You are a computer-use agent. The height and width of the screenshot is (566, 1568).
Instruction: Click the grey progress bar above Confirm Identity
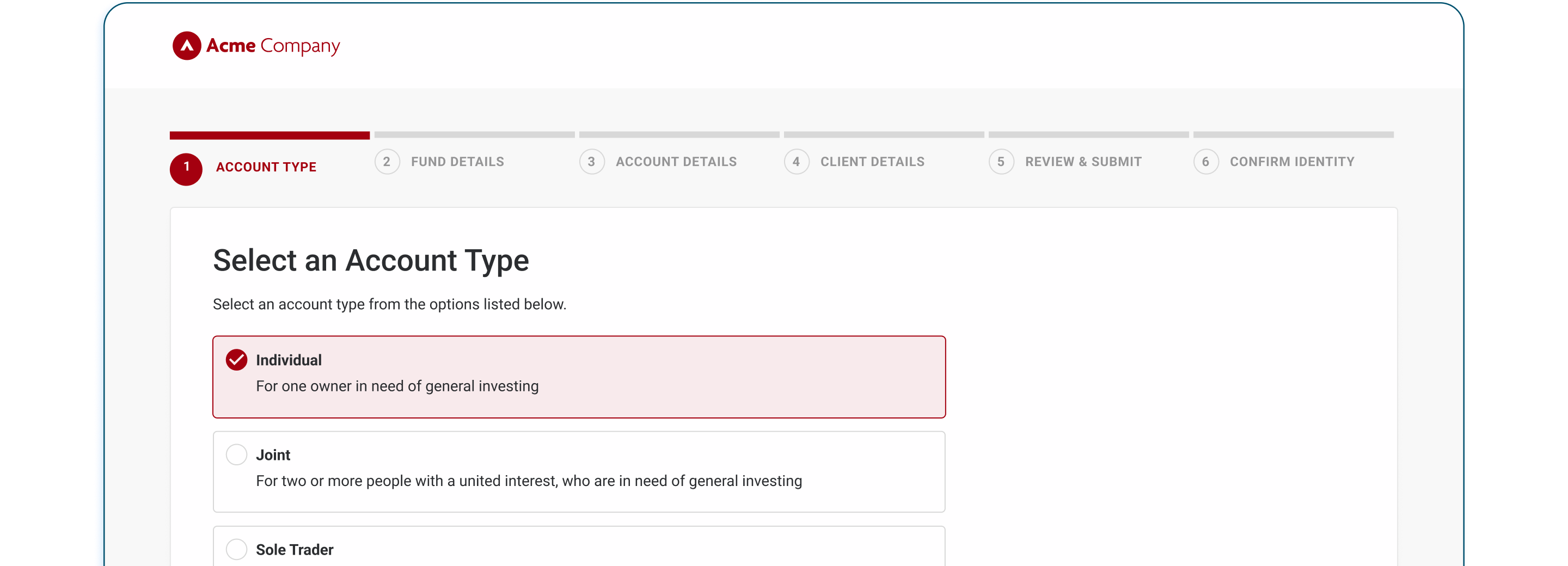1293,134
